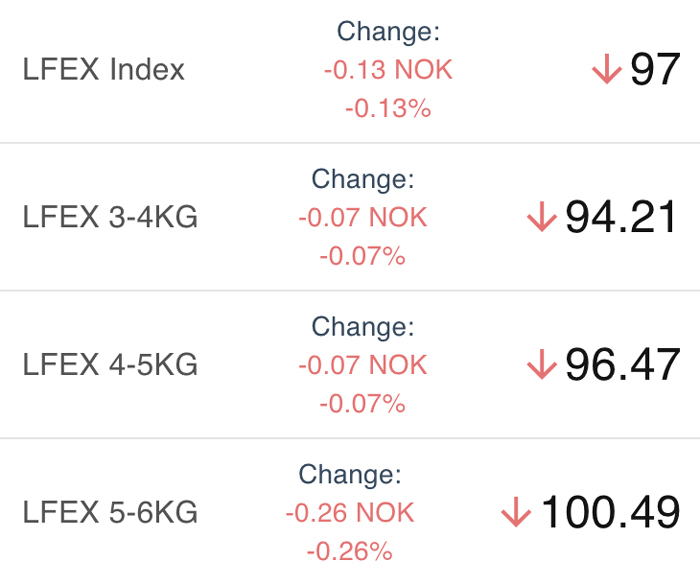Select the LFEX 5-6KG label
Viewport: 700px width, 585px height.
click(110, 512)
